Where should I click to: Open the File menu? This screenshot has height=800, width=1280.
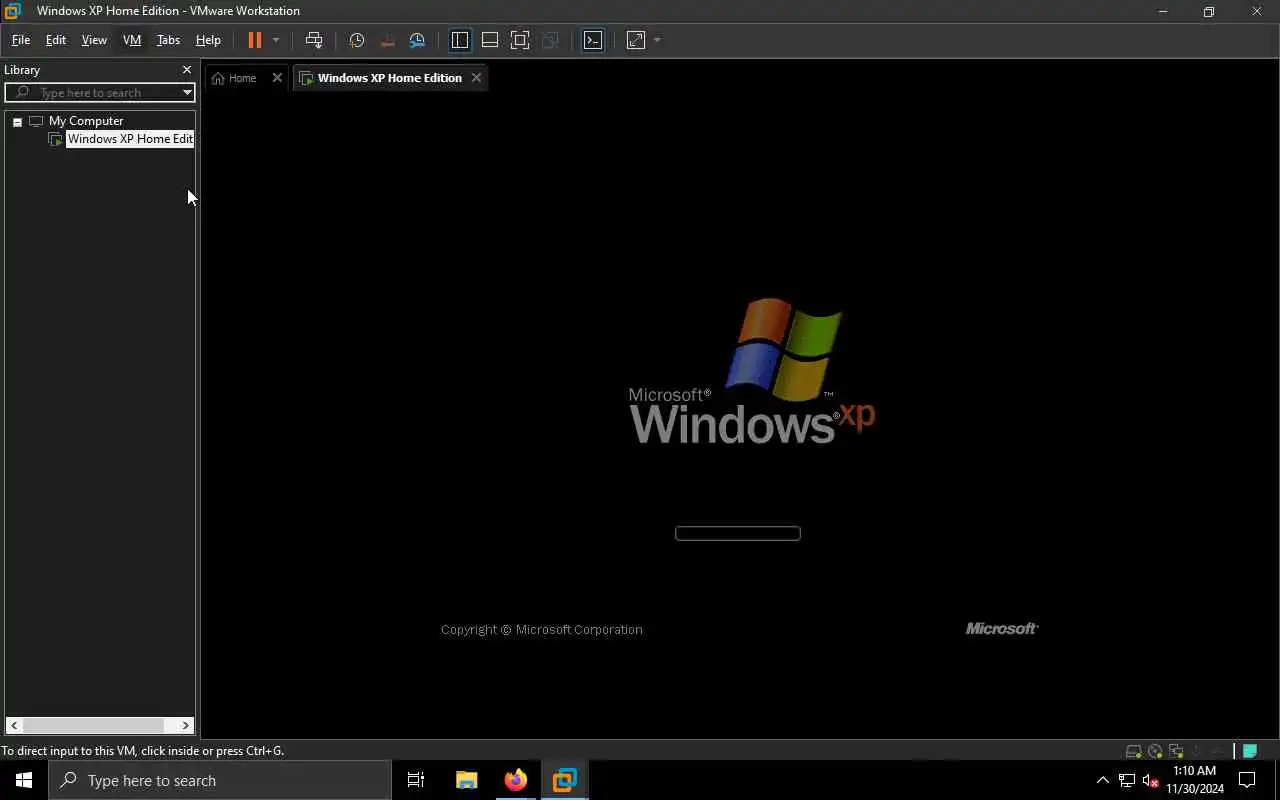[x=21, y=40]
